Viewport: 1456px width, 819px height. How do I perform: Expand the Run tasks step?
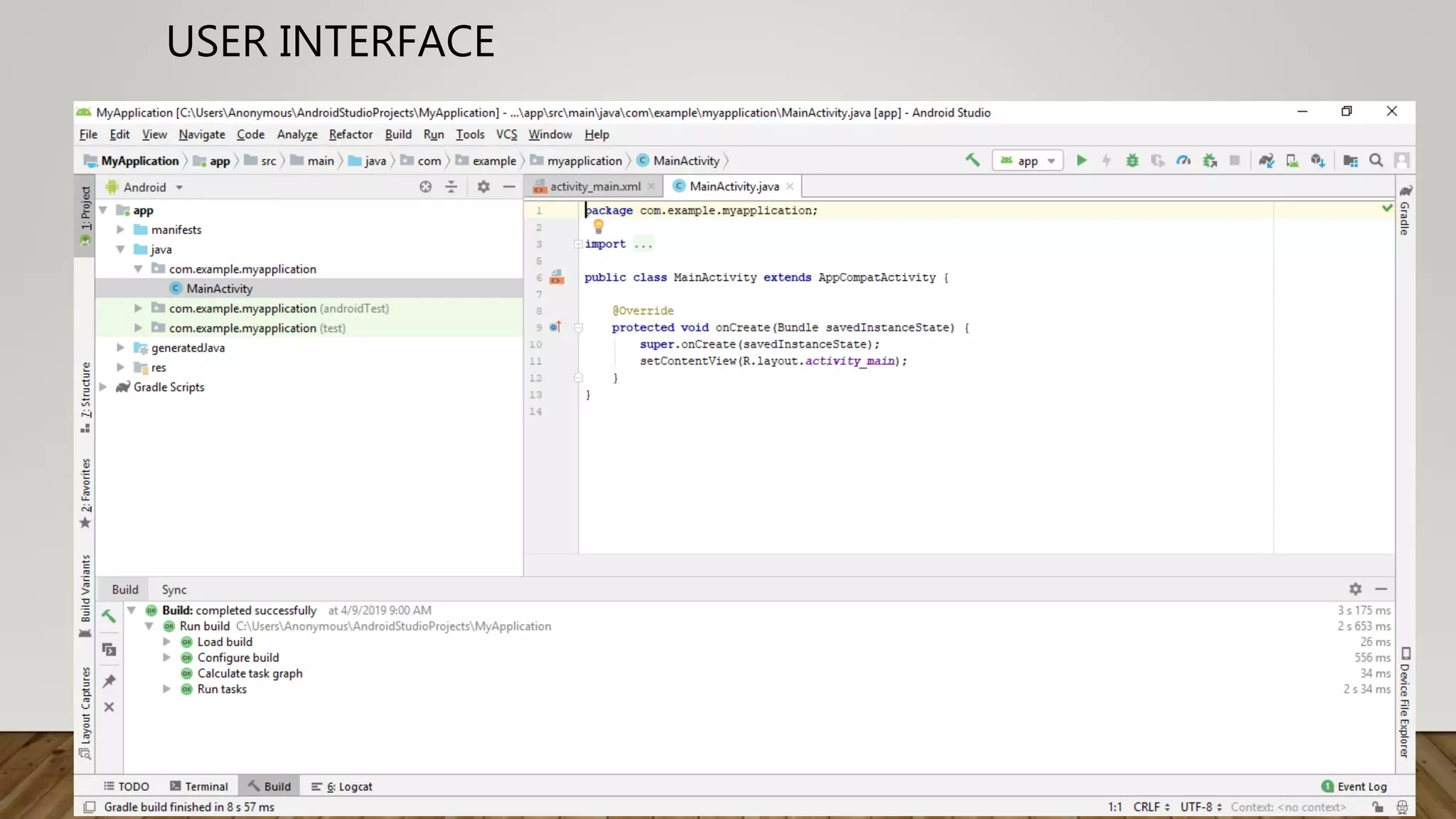pyautogui.click(x=166, y=689)
